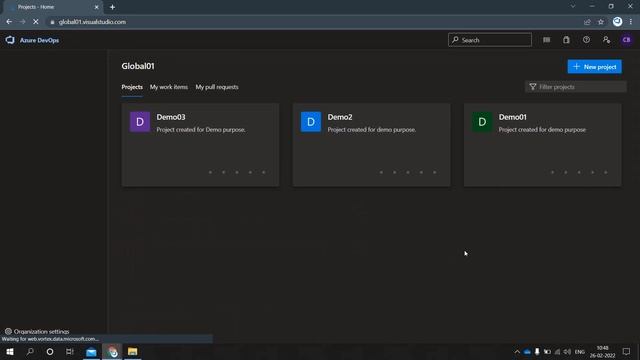
Task: Click the clock and date in taskbar
Action: 602,352
